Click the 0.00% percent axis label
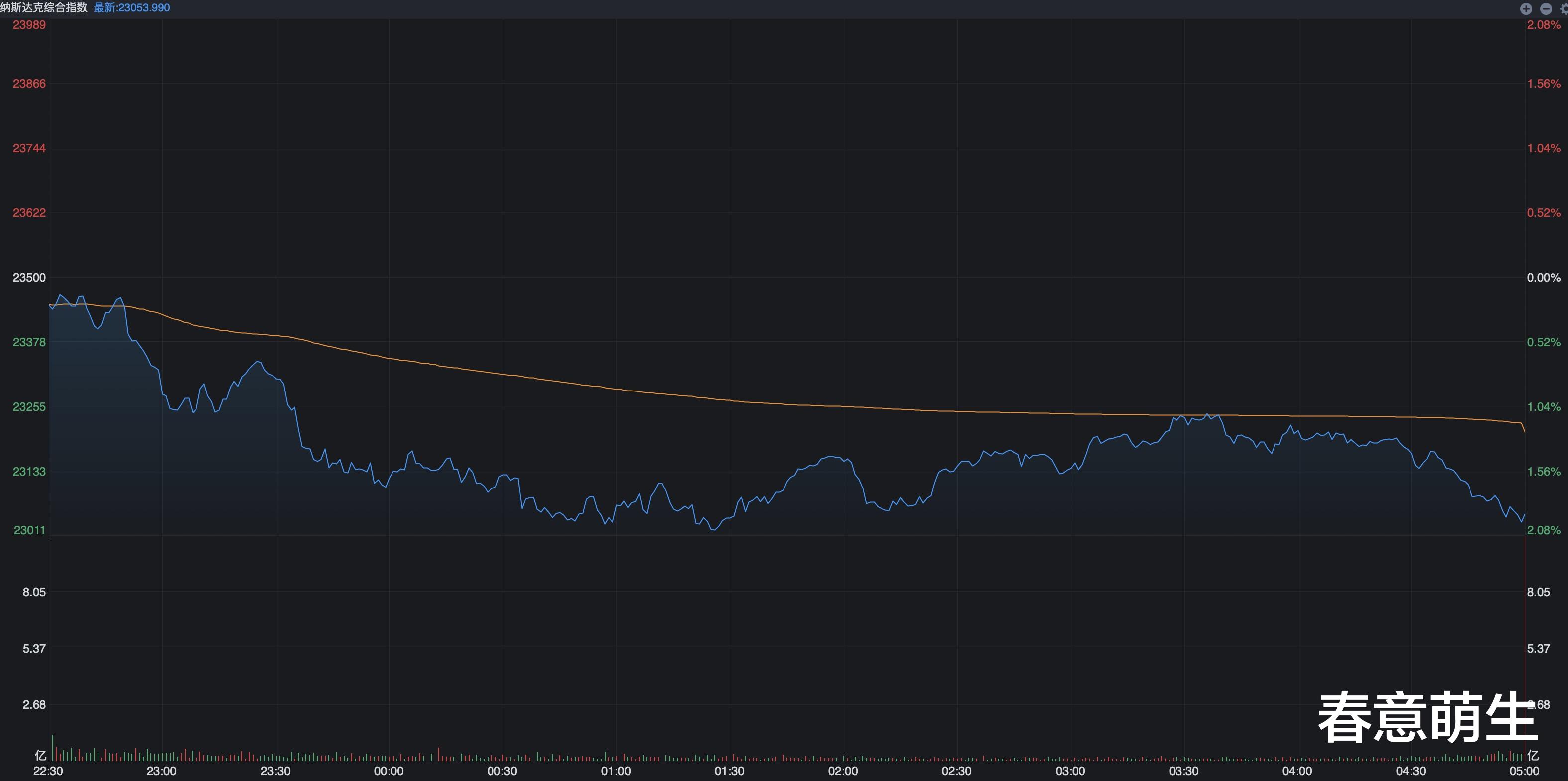Screen dimensions: 1568x781 [1543, 278]
